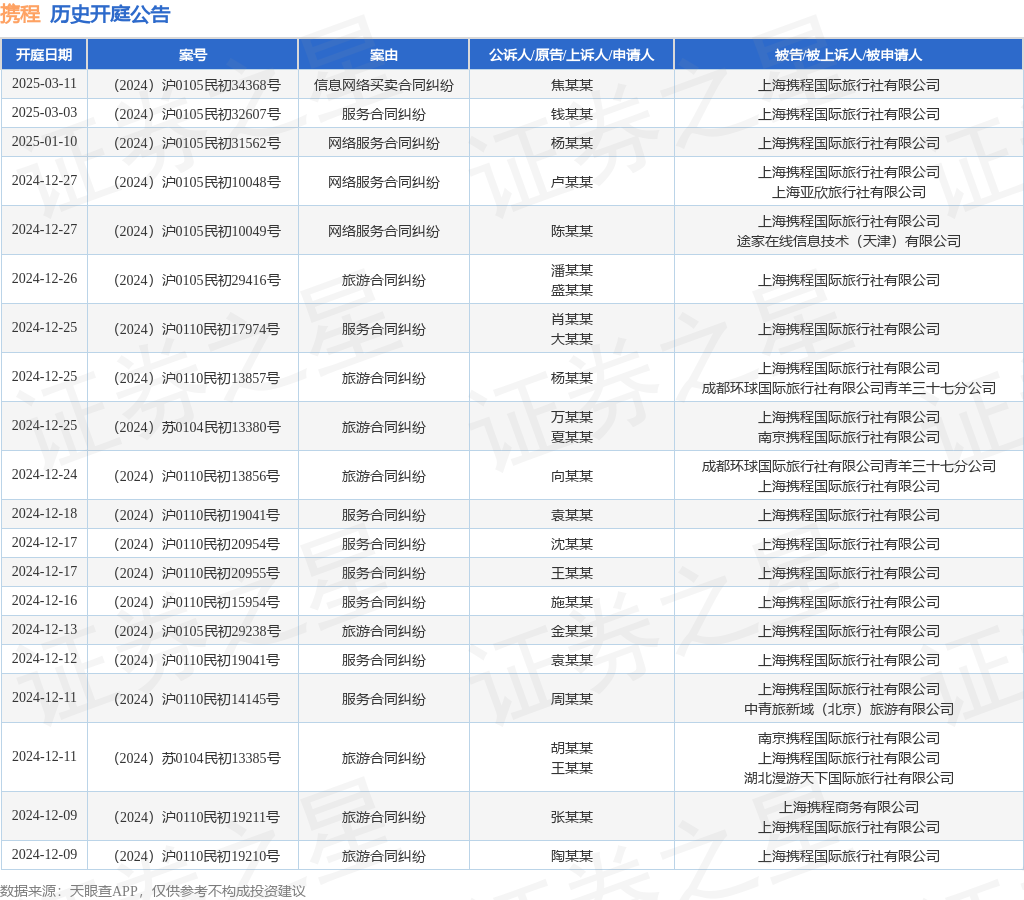Viewport: 1024px width, 900px height.
Task: Open defendant 中青旅新域（北京）旅游有限公司
Action: (x=849, y=709)
